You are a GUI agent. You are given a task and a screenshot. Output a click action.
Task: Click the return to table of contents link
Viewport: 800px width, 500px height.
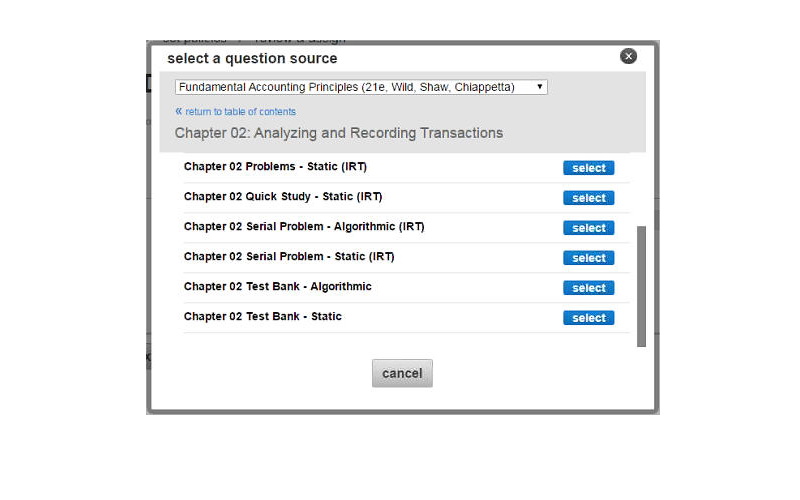[240, 112]
